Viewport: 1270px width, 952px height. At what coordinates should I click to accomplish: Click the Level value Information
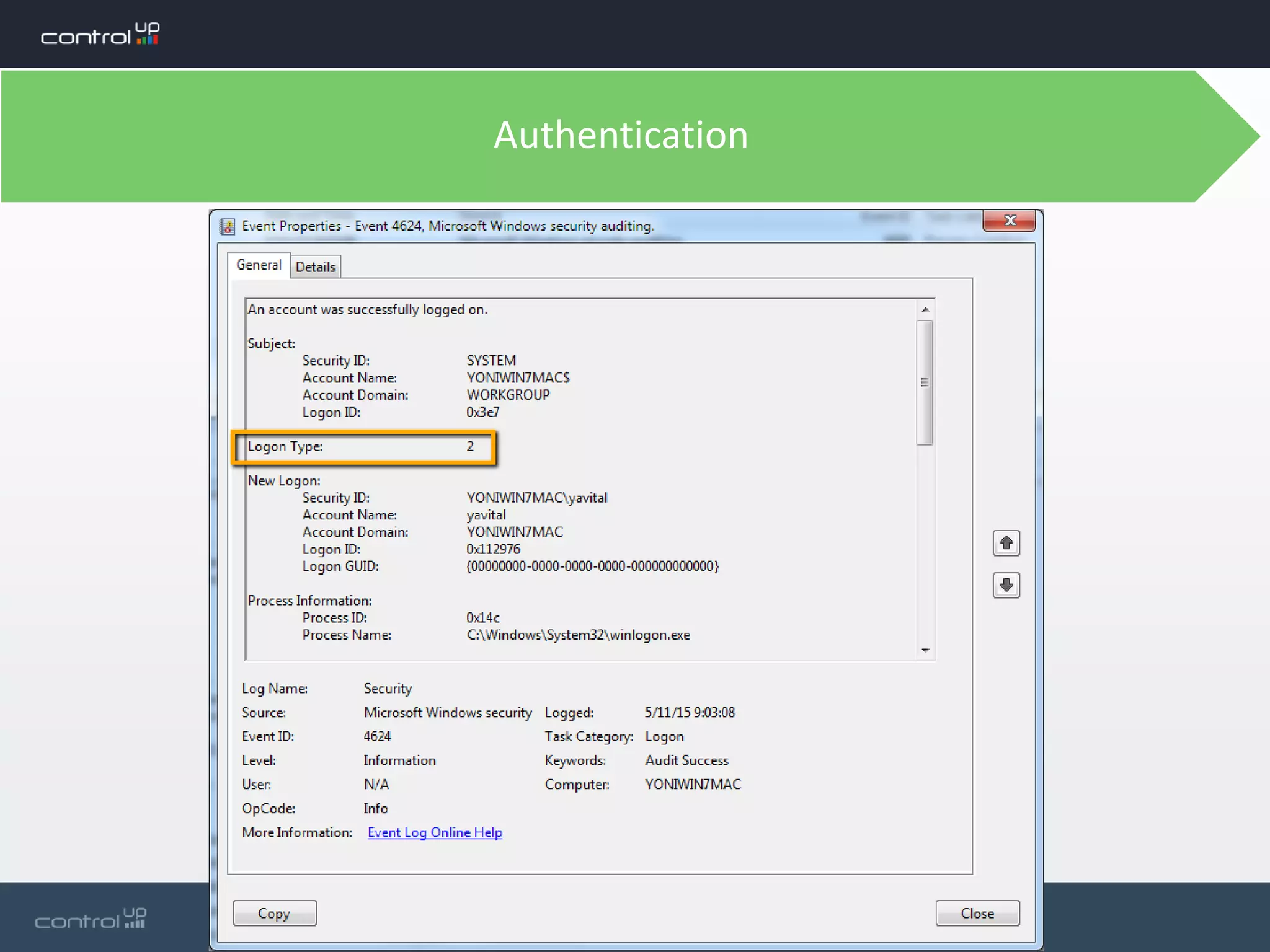(x=399, y=760)
